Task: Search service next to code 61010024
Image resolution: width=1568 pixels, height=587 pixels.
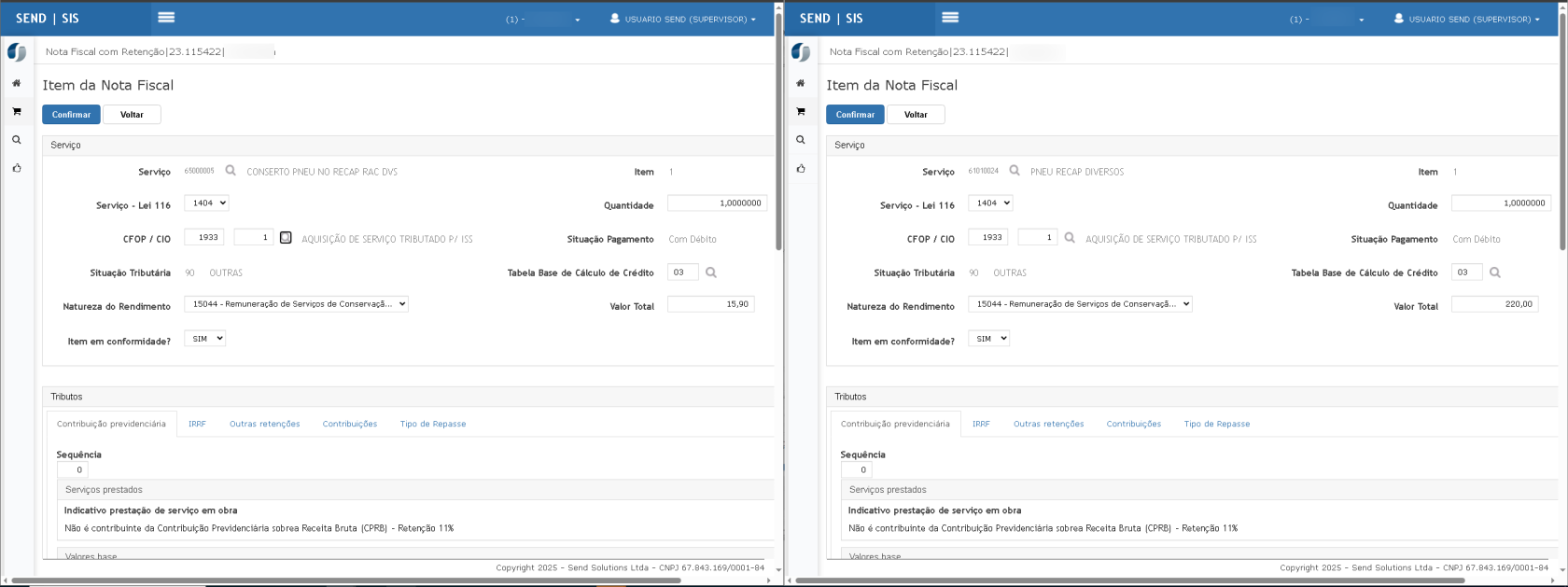Action: click(1015, 171)
